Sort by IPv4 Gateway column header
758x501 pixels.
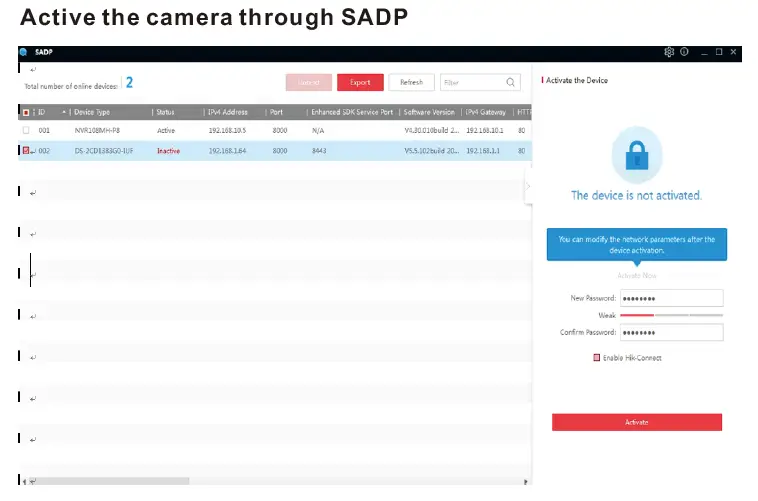[x=486, y=112]
